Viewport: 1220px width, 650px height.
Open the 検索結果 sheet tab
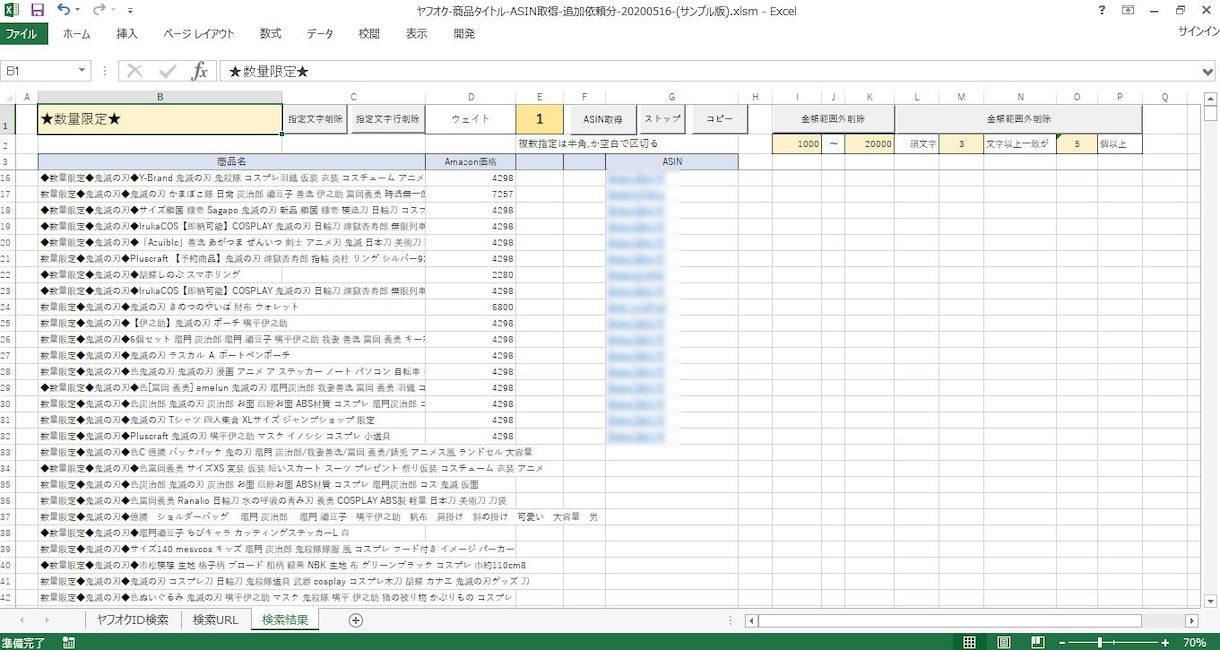click(x=285, y=620)
